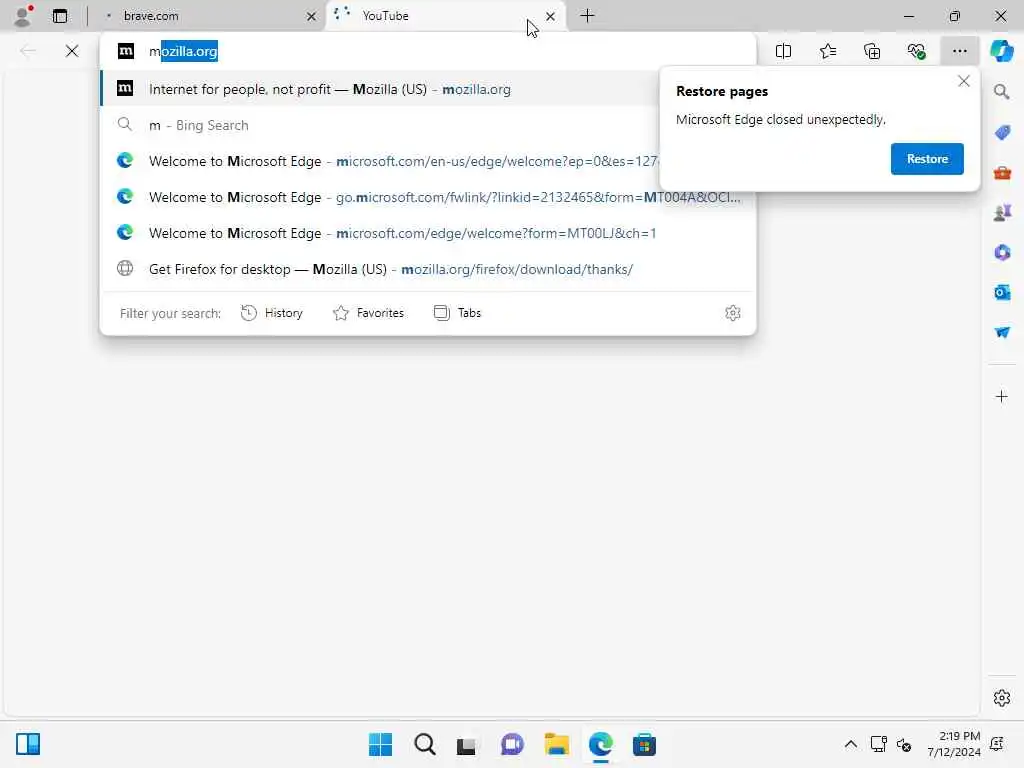
Task: Filter the search by Tabs
Action: click(x=457, y=313)
